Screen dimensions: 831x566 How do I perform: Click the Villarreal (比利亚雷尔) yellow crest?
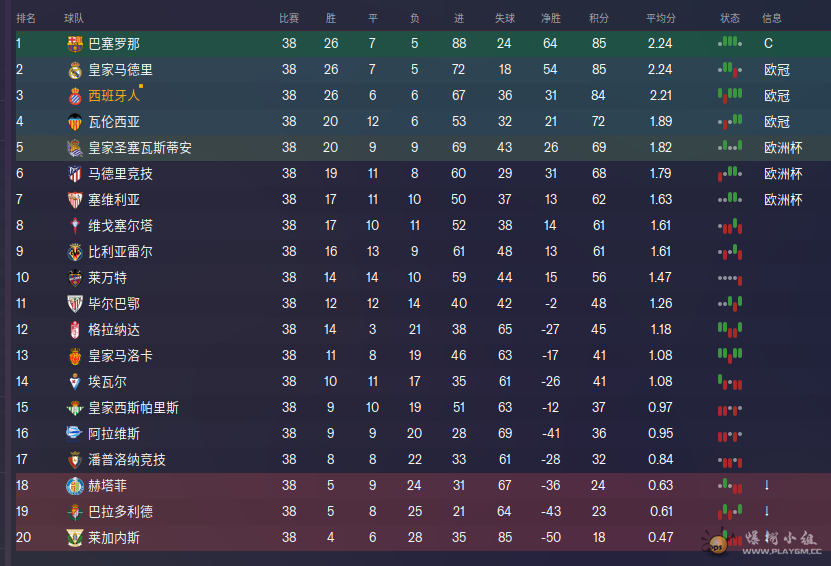(x=74, y=252)
